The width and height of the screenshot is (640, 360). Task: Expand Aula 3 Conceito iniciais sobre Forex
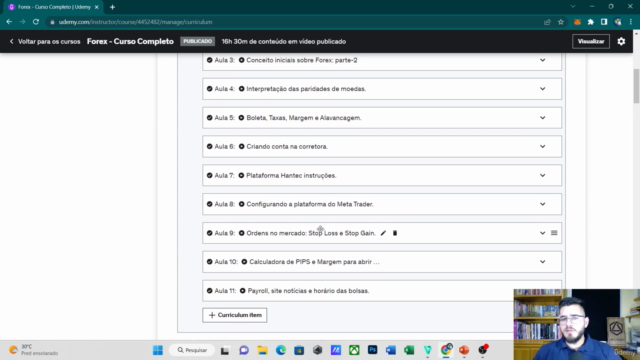(x=542, y=60)
